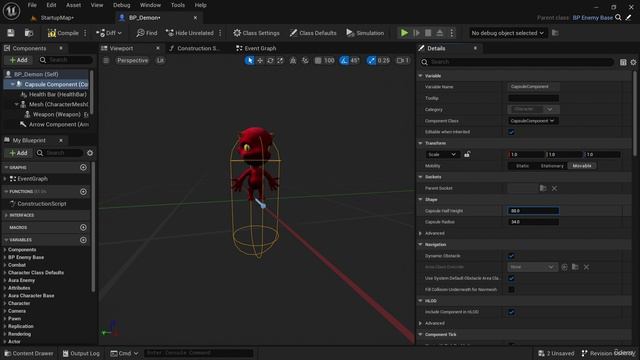Open the debug object selection dropdown
Screen dimensions: 640x360
pos(507,33)
